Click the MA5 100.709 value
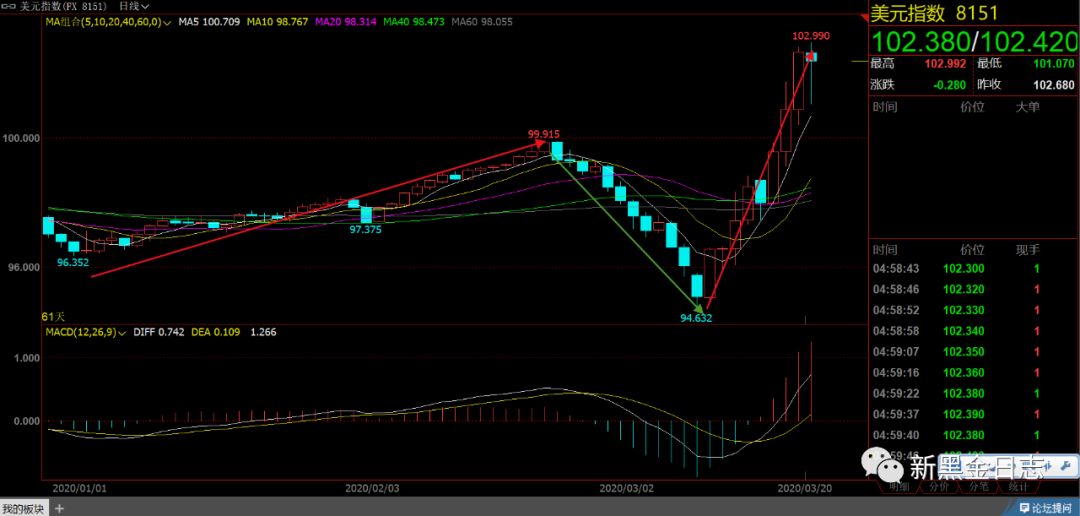1080x516 pixels. pos(209,22)
